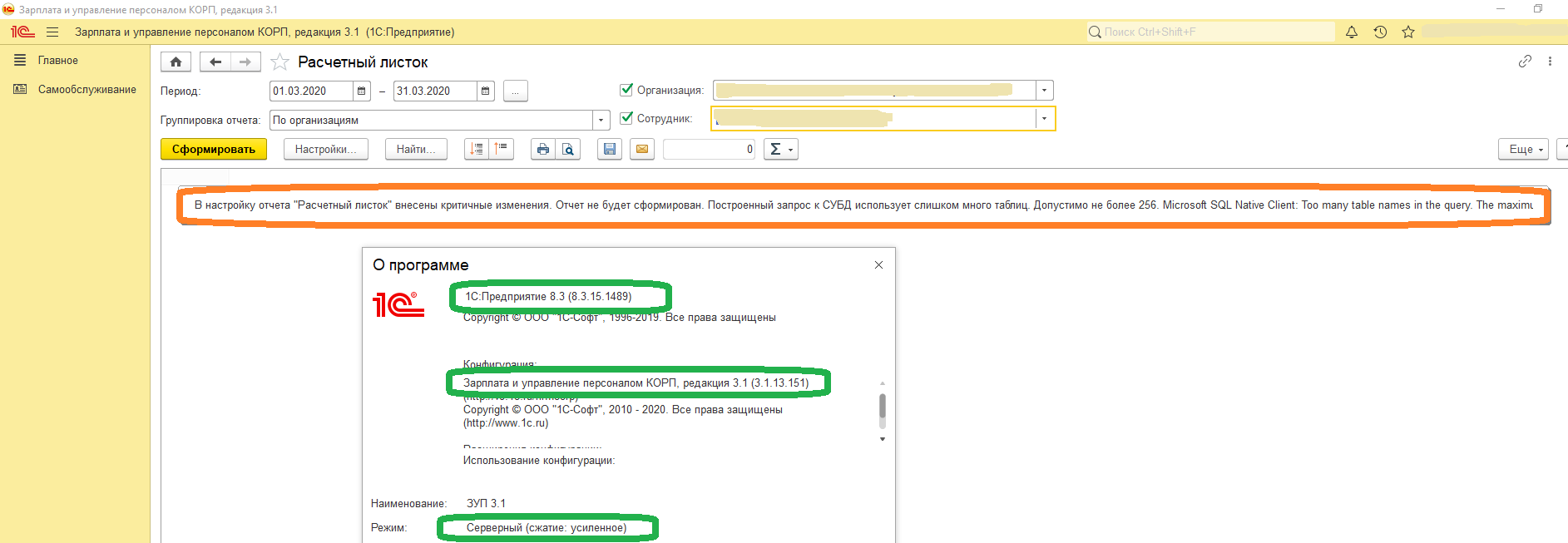Navigate forward with the right arrow
The image size is (1568, 543).
tap(245, 62)
